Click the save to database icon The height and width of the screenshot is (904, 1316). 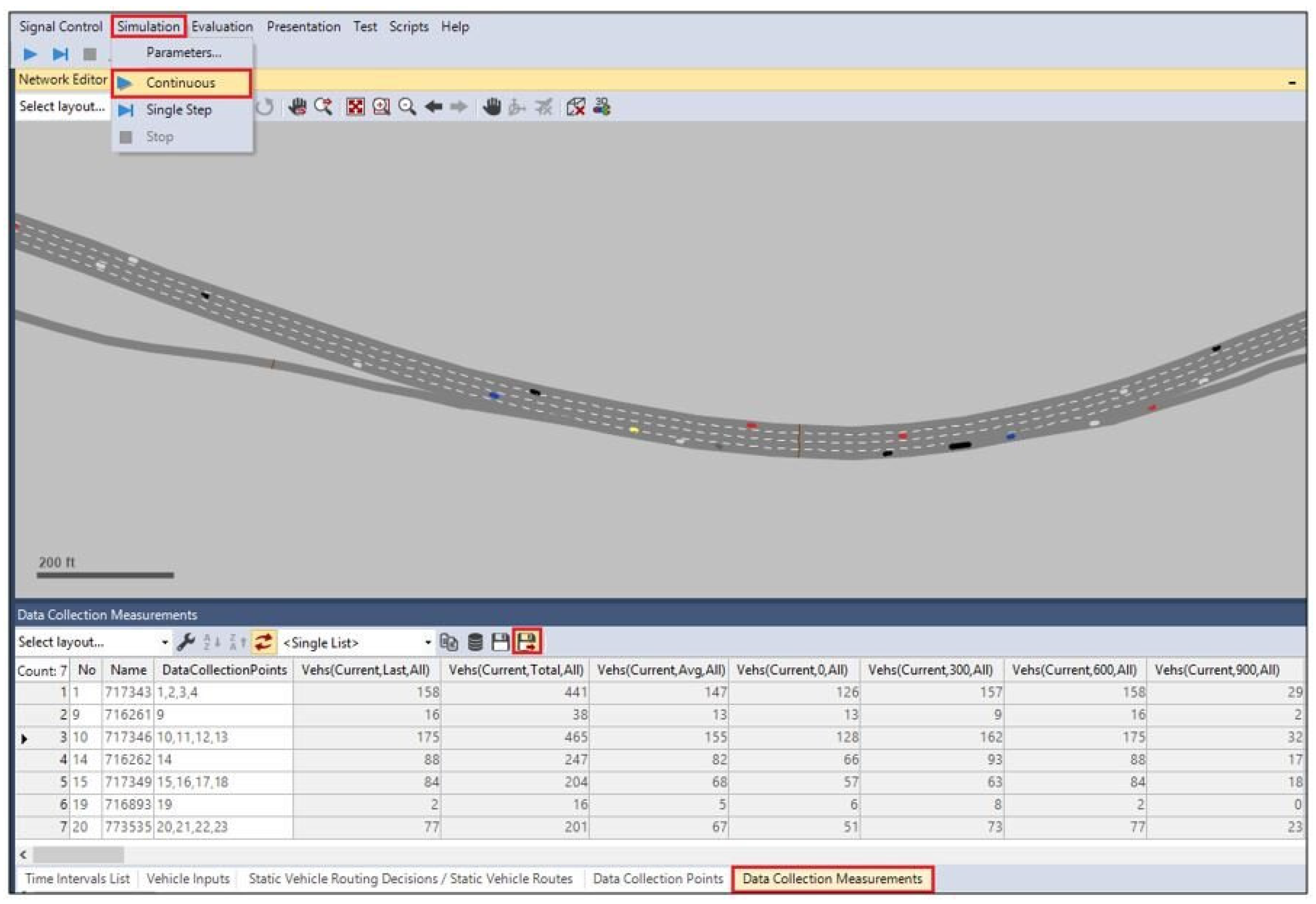pos(476,642)
